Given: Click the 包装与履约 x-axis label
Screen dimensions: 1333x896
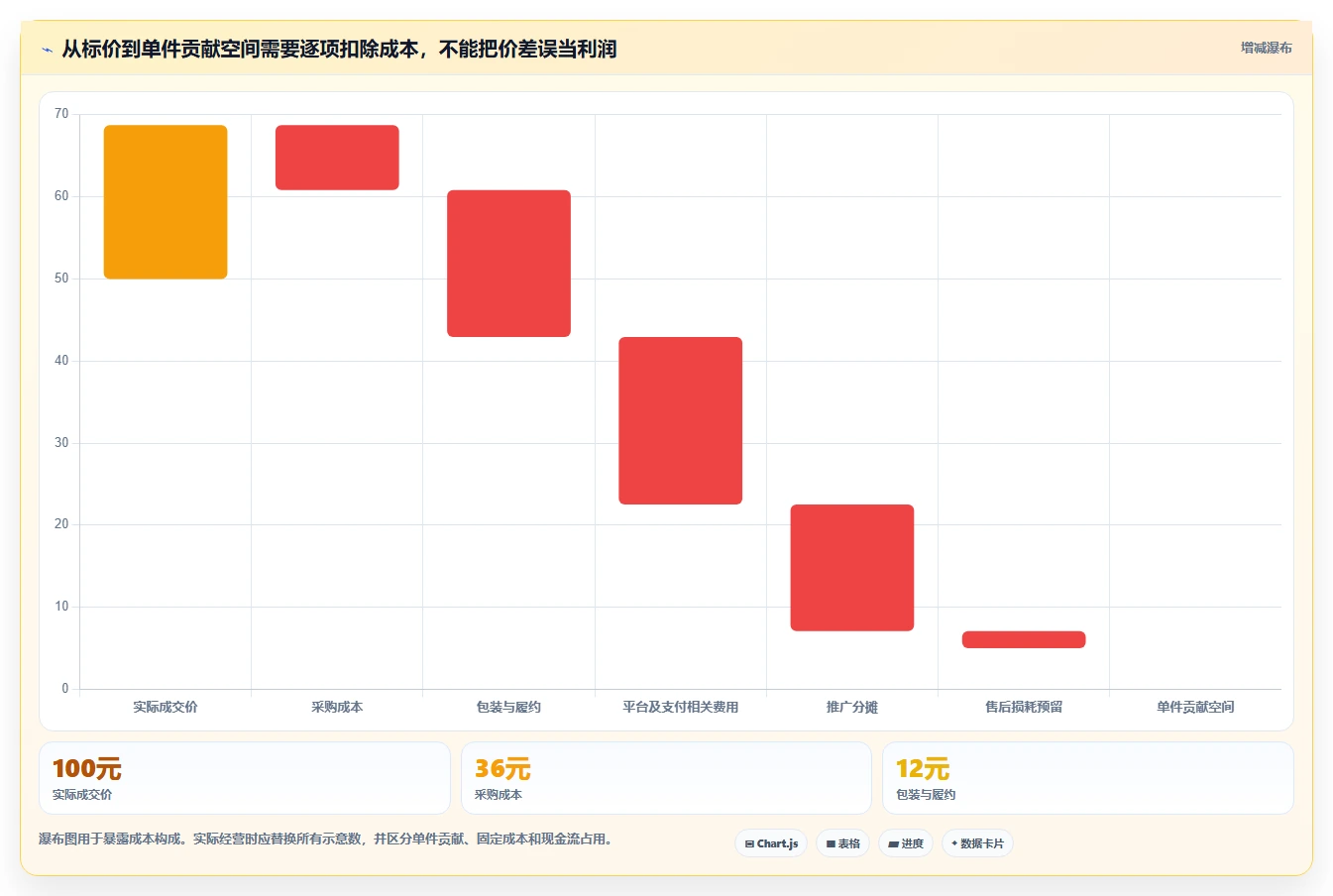Looking at the screenshot, I should (x=508, y=707).
